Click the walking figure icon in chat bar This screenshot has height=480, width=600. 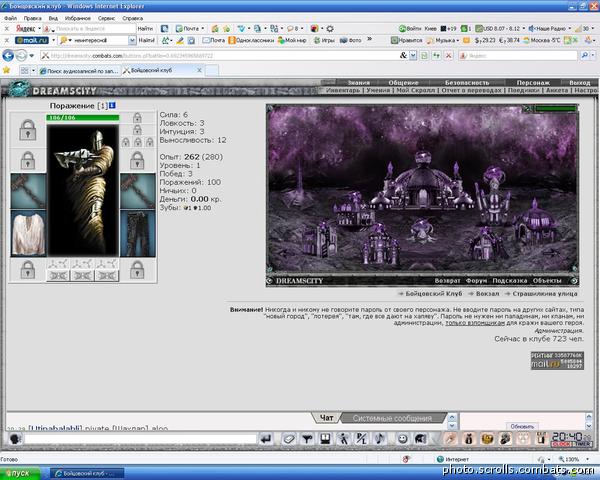[343, 439]
